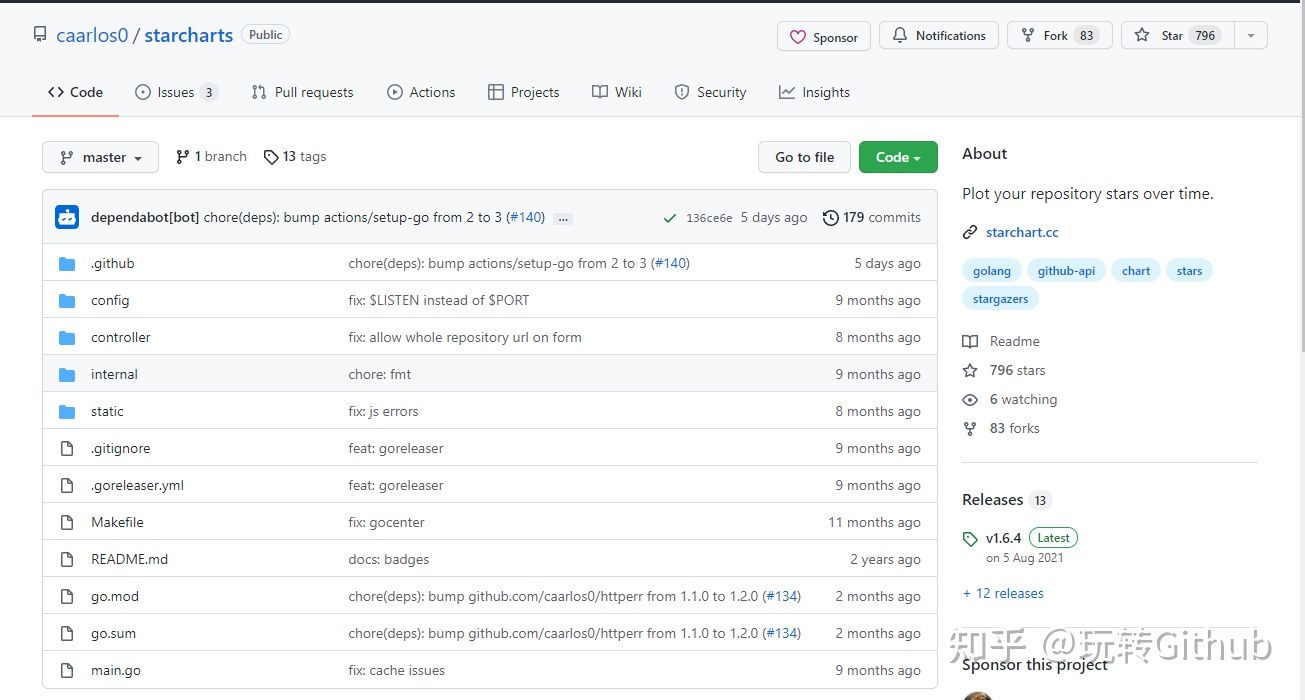Click the green commit status checkmark
The height and width of the screenshot is (700, 1305).
(x=669, y=218)
